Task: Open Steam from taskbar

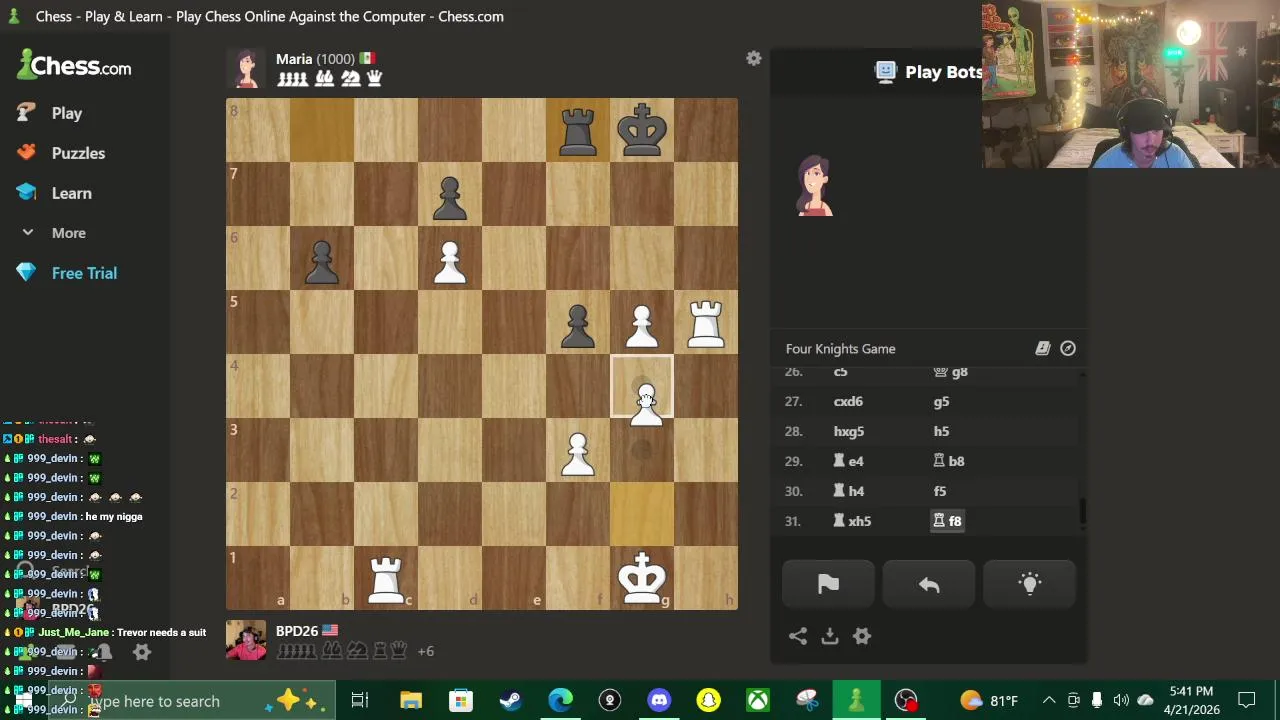Action: point(510,700)
